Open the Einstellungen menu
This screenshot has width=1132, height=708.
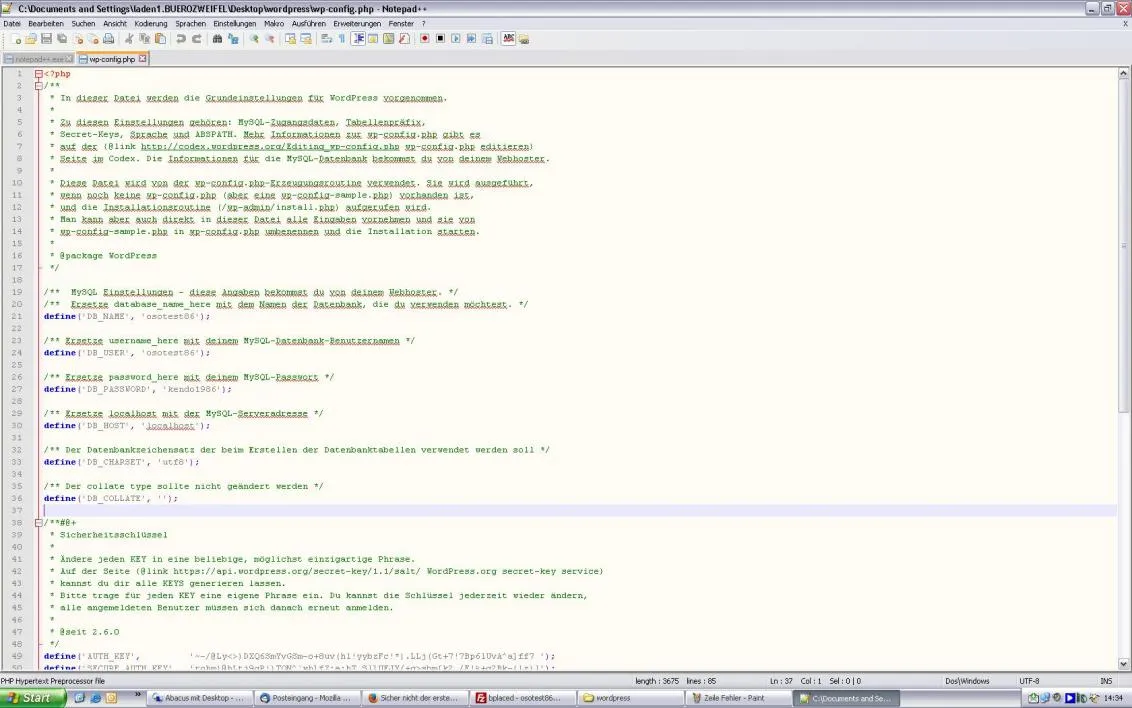235,24
